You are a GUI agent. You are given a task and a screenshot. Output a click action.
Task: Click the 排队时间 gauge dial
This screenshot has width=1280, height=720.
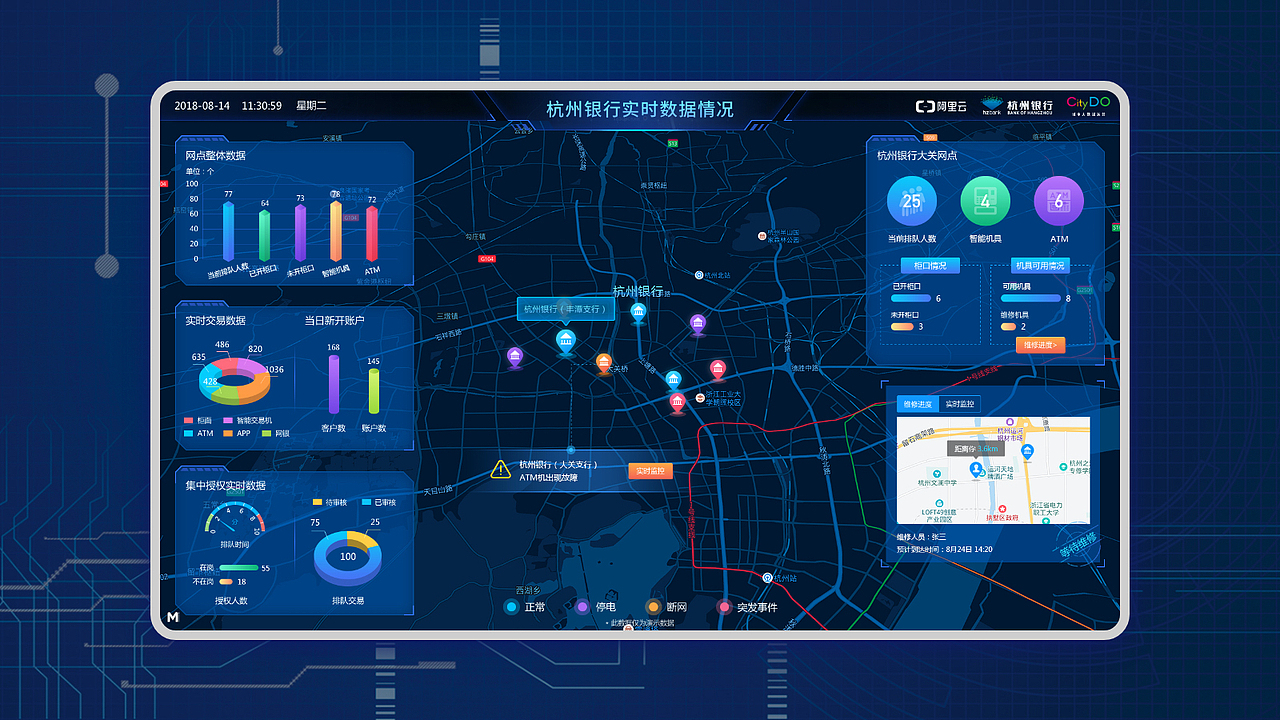[233, 516]
